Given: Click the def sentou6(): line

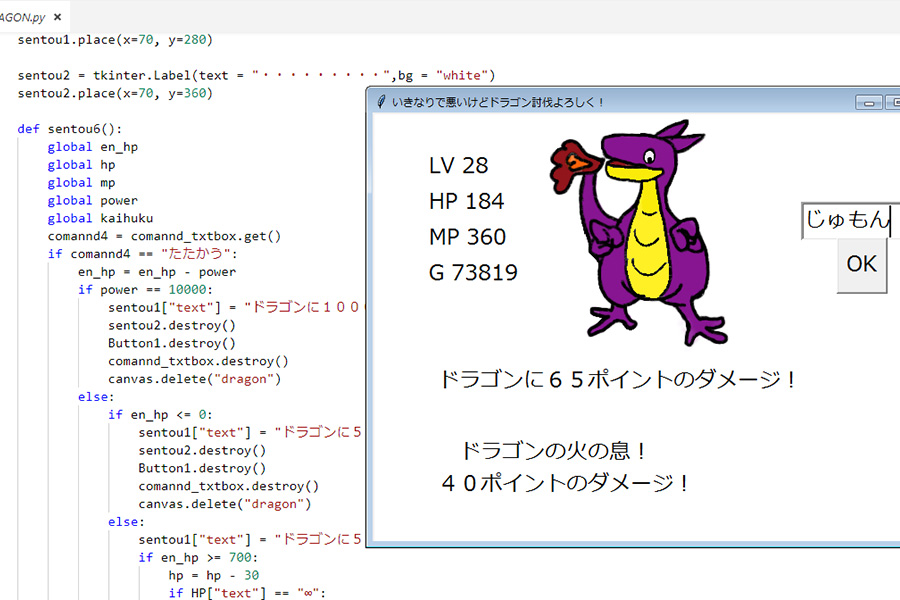Looking at the screenshot, I should click(69, 129).
